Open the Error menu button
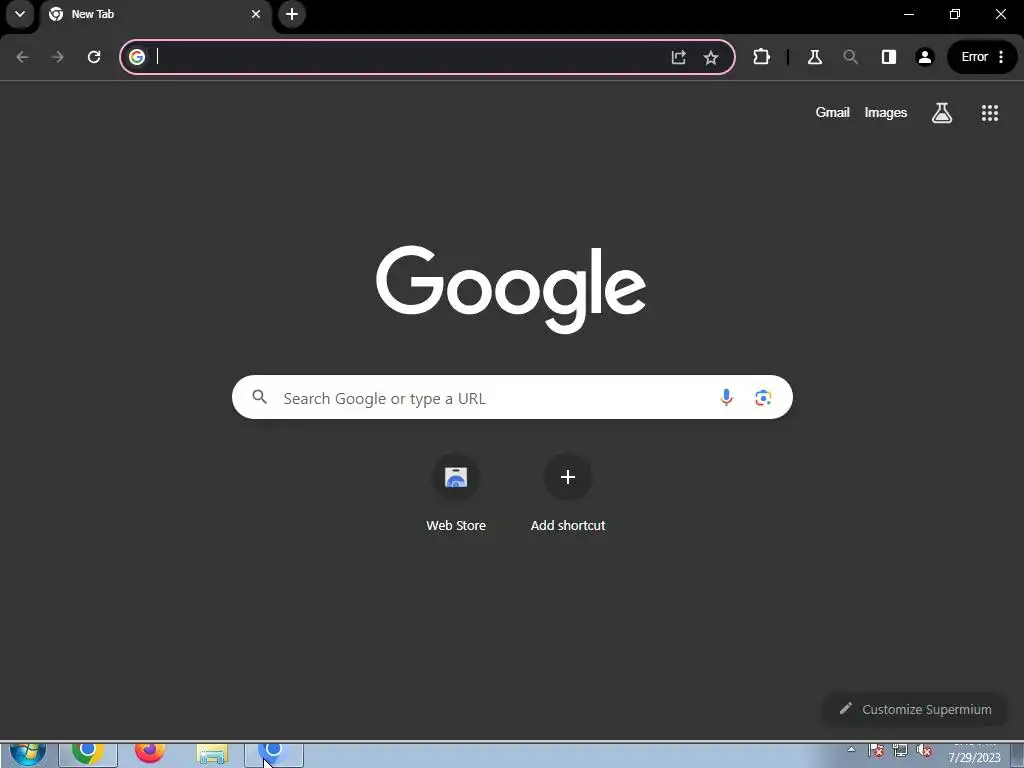This screenshot has width=1024, height=768. coord(982,57)
